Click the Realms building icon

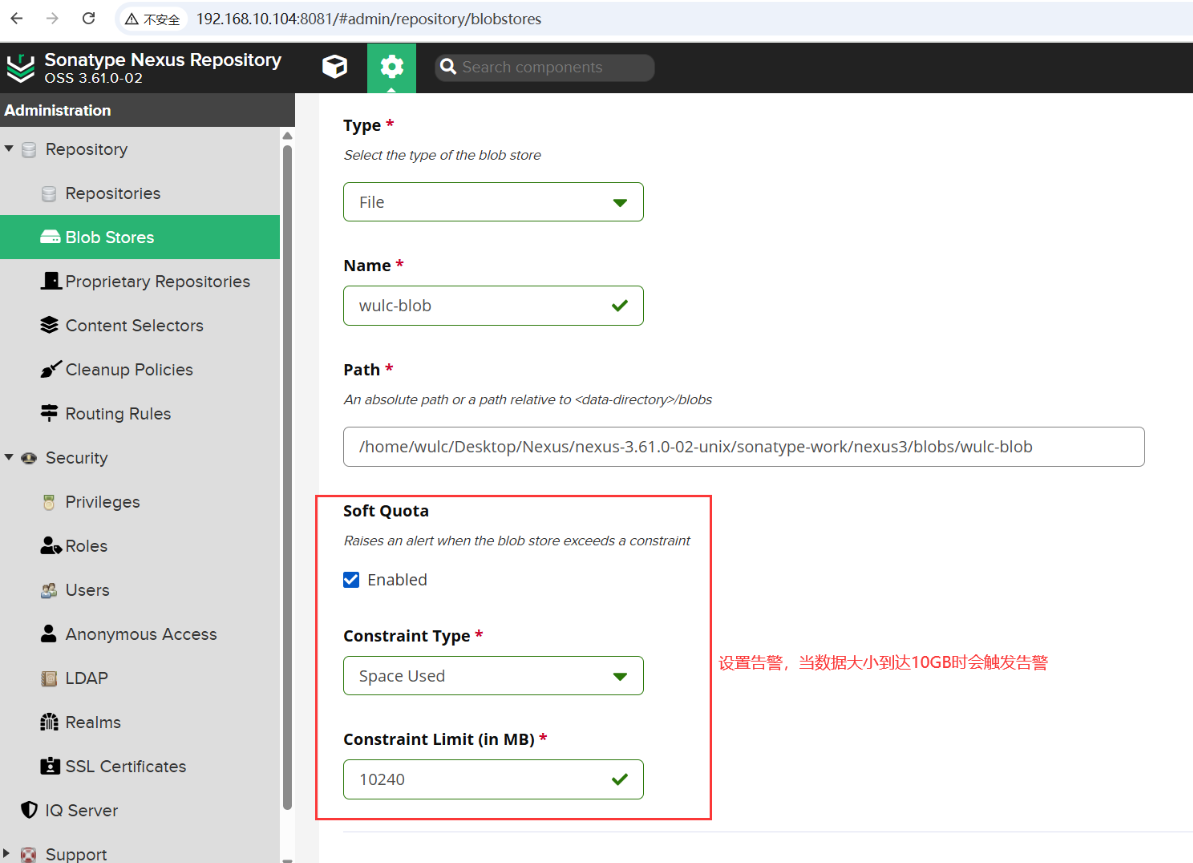[49, 721]
